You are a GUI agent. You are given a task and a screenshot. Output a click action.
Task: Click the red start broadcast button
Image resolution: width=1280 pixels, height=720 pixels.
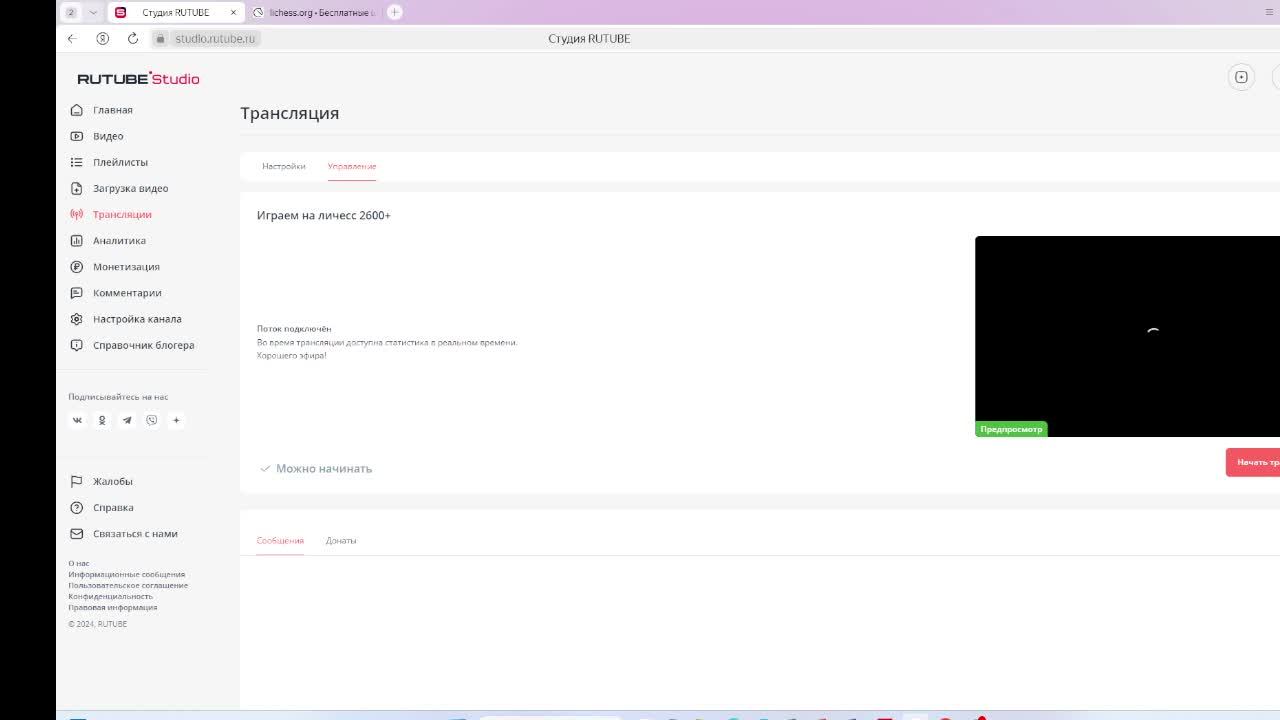click(x=1253, y=462)
